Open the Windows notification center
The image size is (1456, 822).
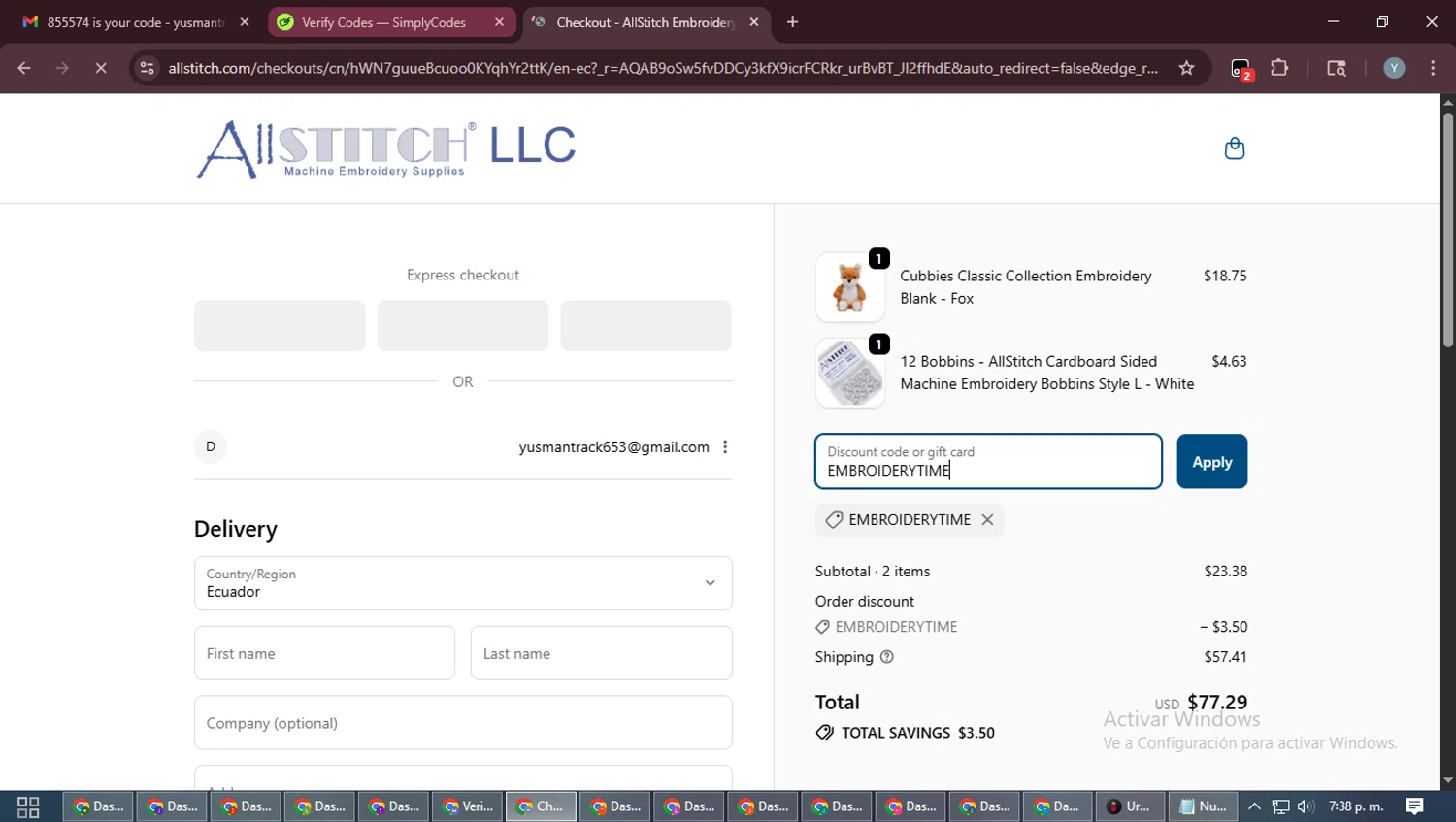(1414, 806)
